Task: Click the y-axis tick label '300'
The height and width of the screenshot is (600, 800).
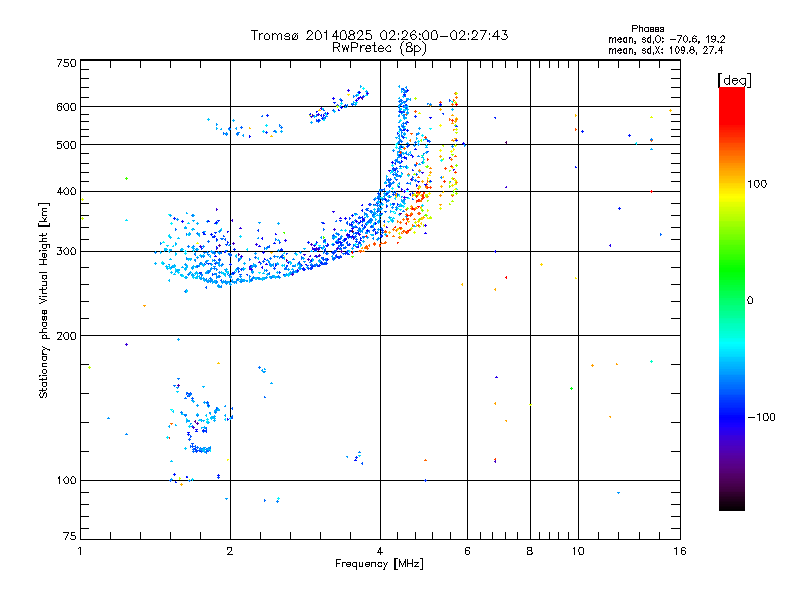Action: 66,251
